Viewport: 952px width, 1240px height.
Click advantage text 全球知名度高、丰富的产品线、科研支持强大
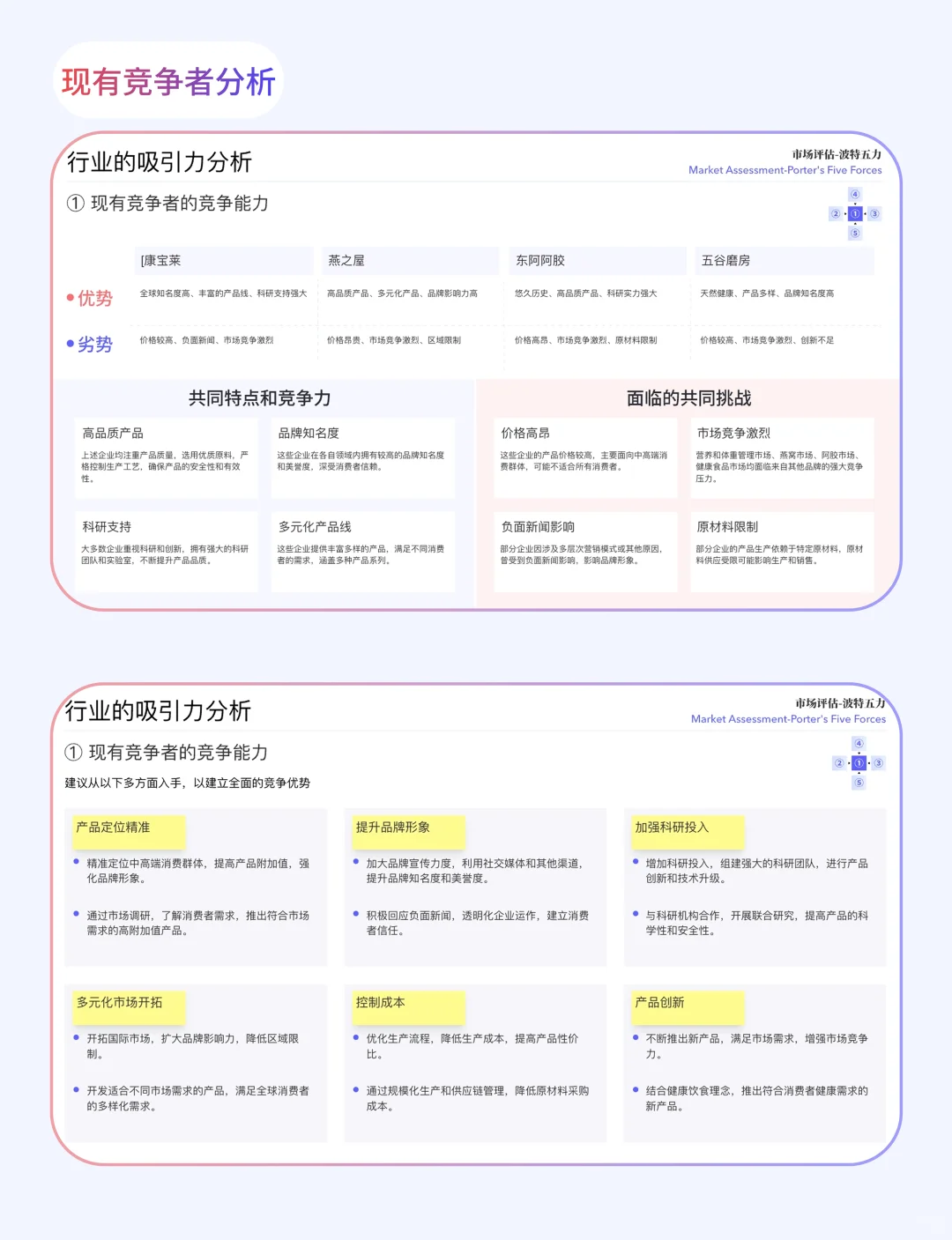click(223, 293)
